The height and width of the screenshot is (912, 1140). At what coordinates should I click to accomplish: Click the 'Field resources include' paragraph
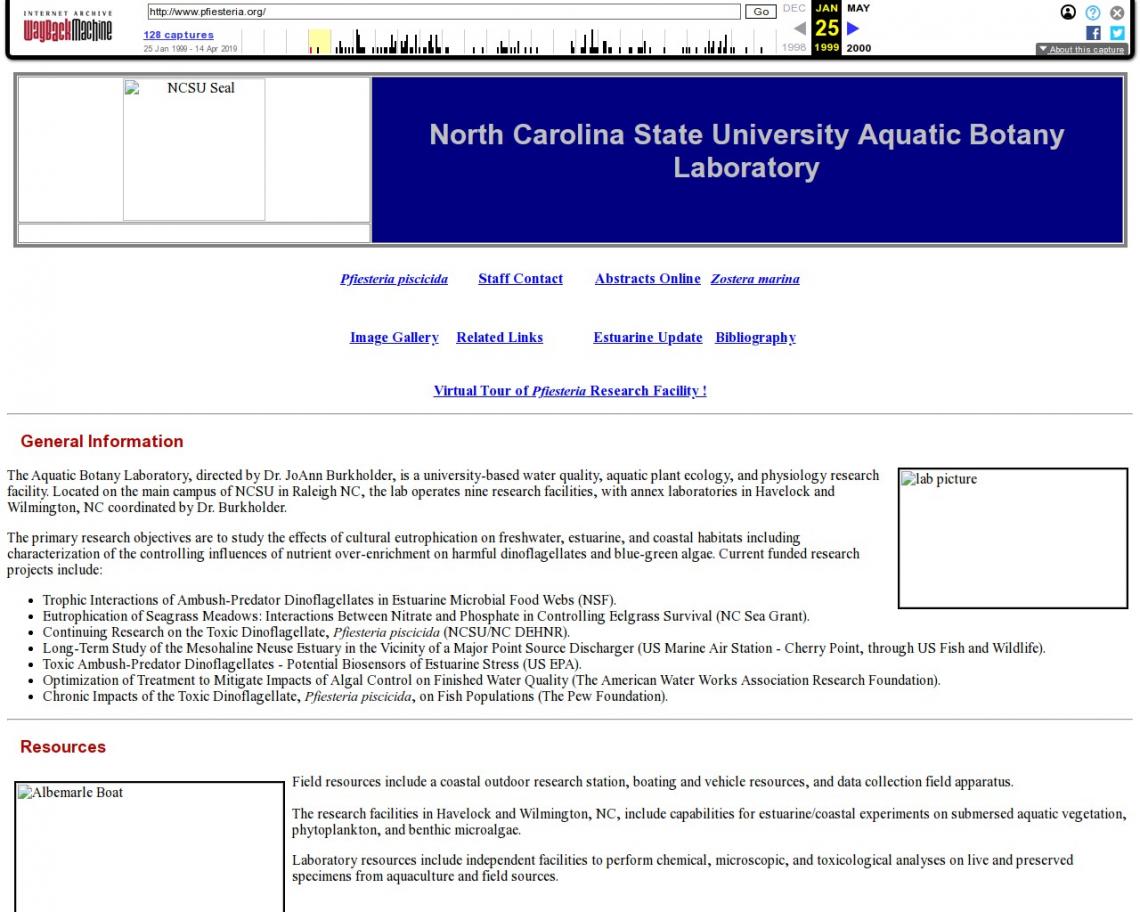[x=653, y=782]
